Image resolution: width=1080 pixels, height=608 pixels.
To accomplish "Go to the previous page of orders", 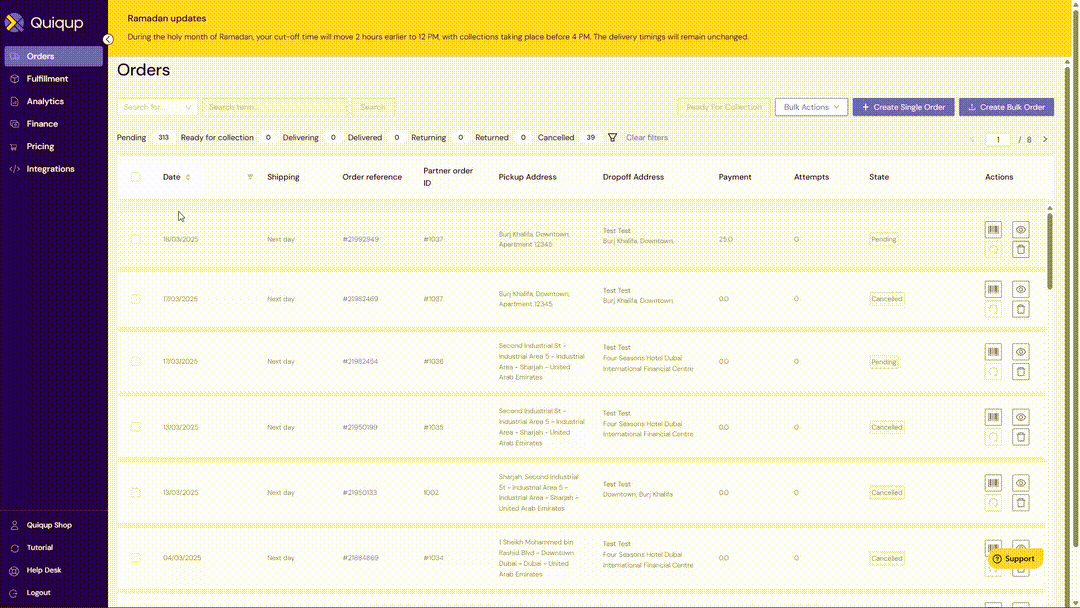I will tap(973, 139).
